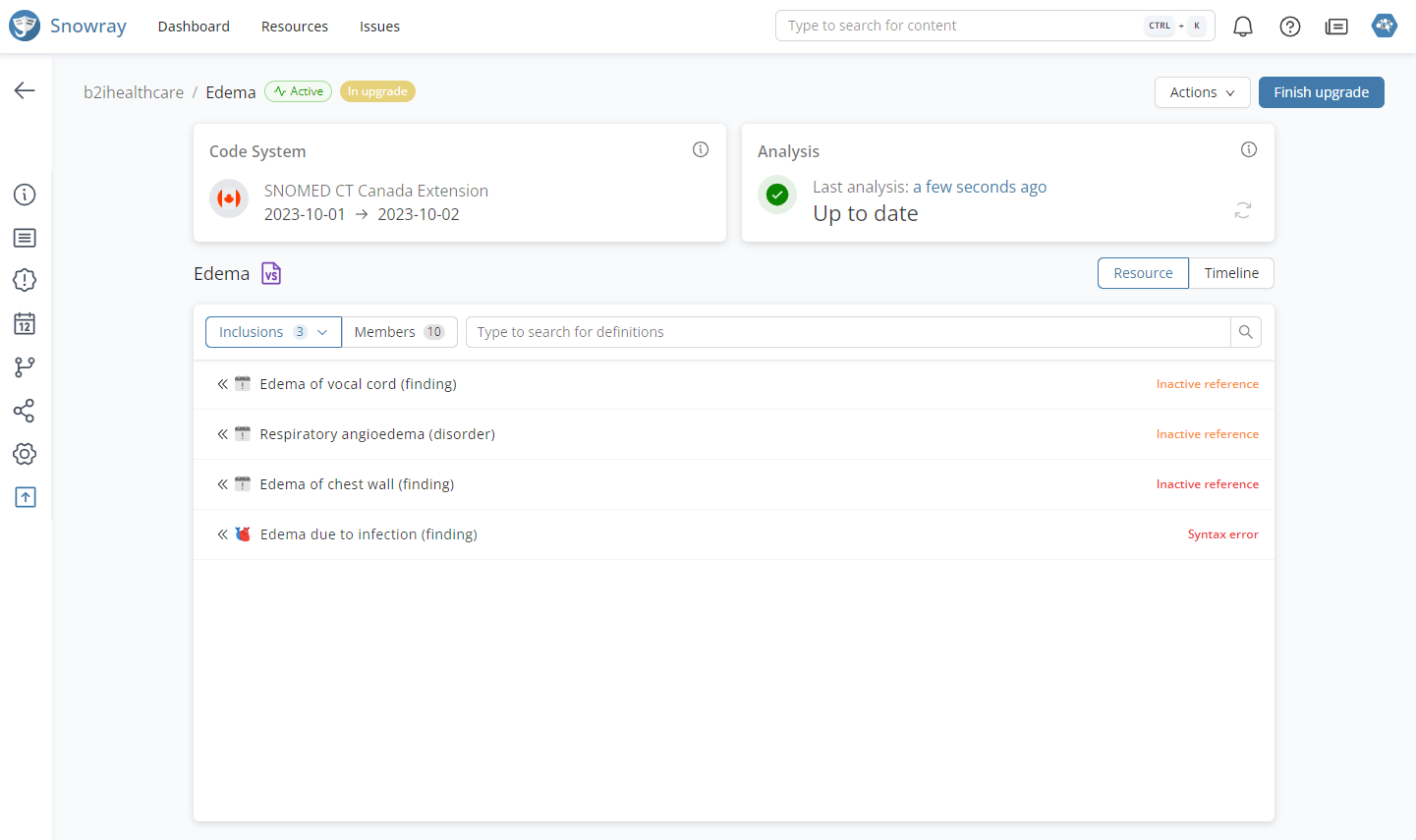
Task: Click the refresh analysis icon
Action: (1243, 210)
